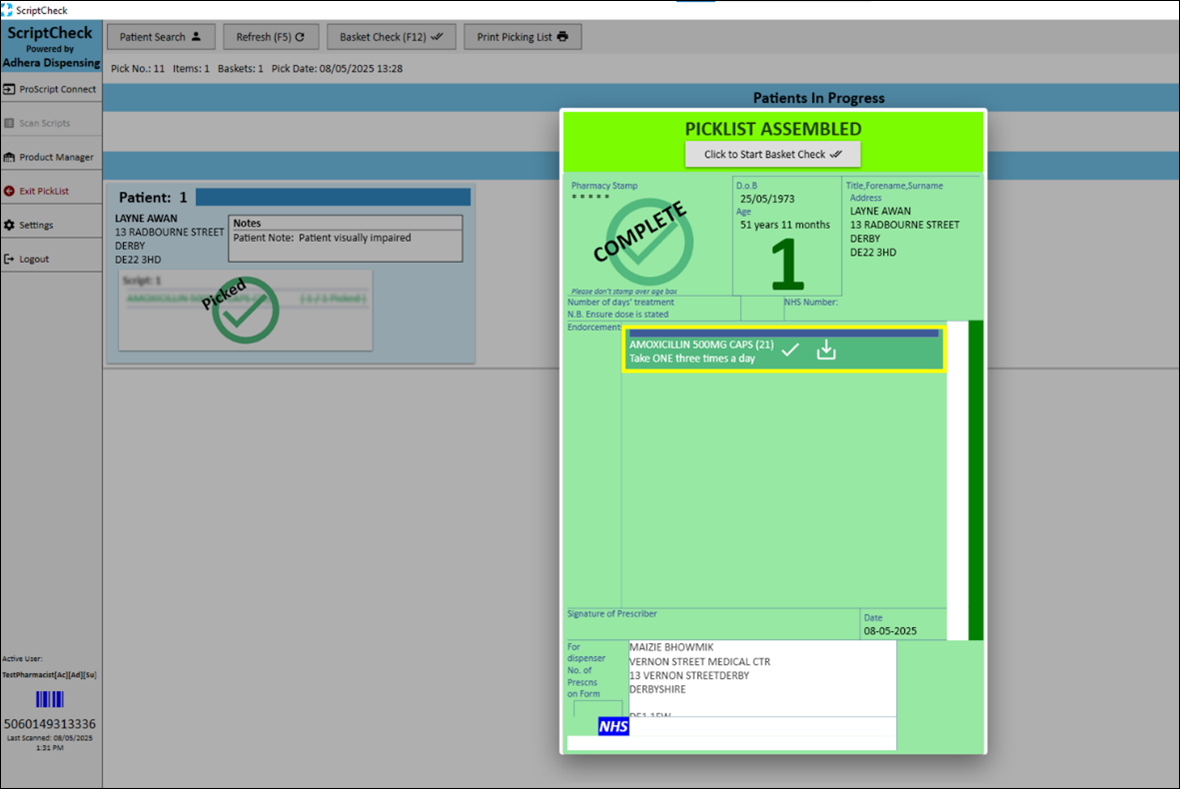
Task: Click the Patient Note text in Notes box
Action: [322, 238]
